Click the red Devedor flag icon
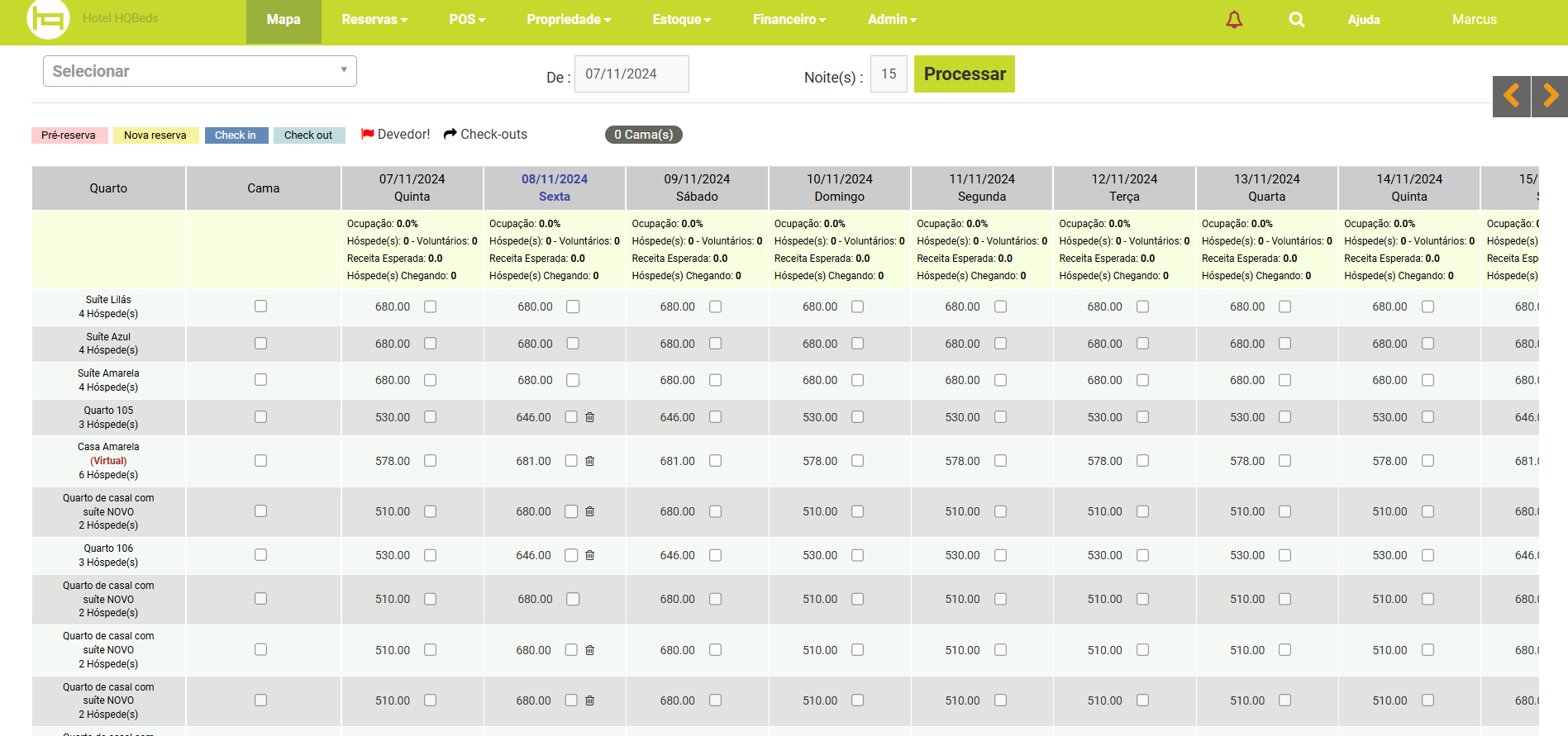This screenshot has width=1568, height=736. point(367,134)
